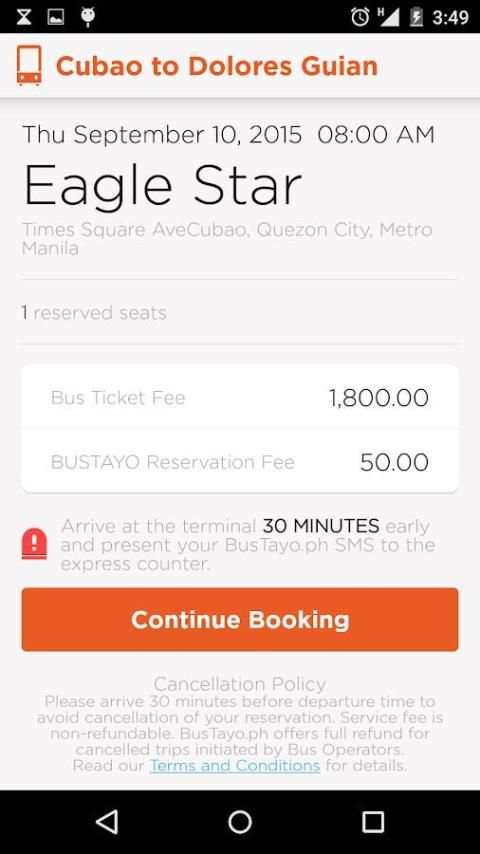Viewport: 480px width, 854px height.
Task: Tap the red alert warning icon
Action: click(x=34, y=544)
